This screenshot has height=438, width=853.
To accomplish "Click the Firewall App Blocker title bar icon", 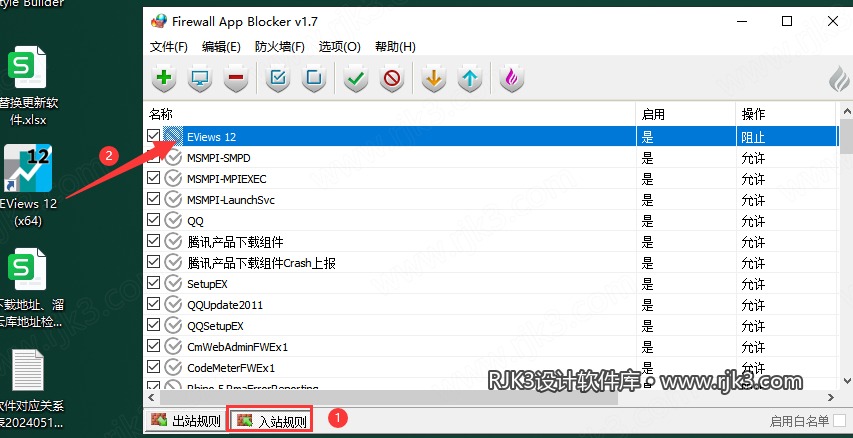I will 158,21.
